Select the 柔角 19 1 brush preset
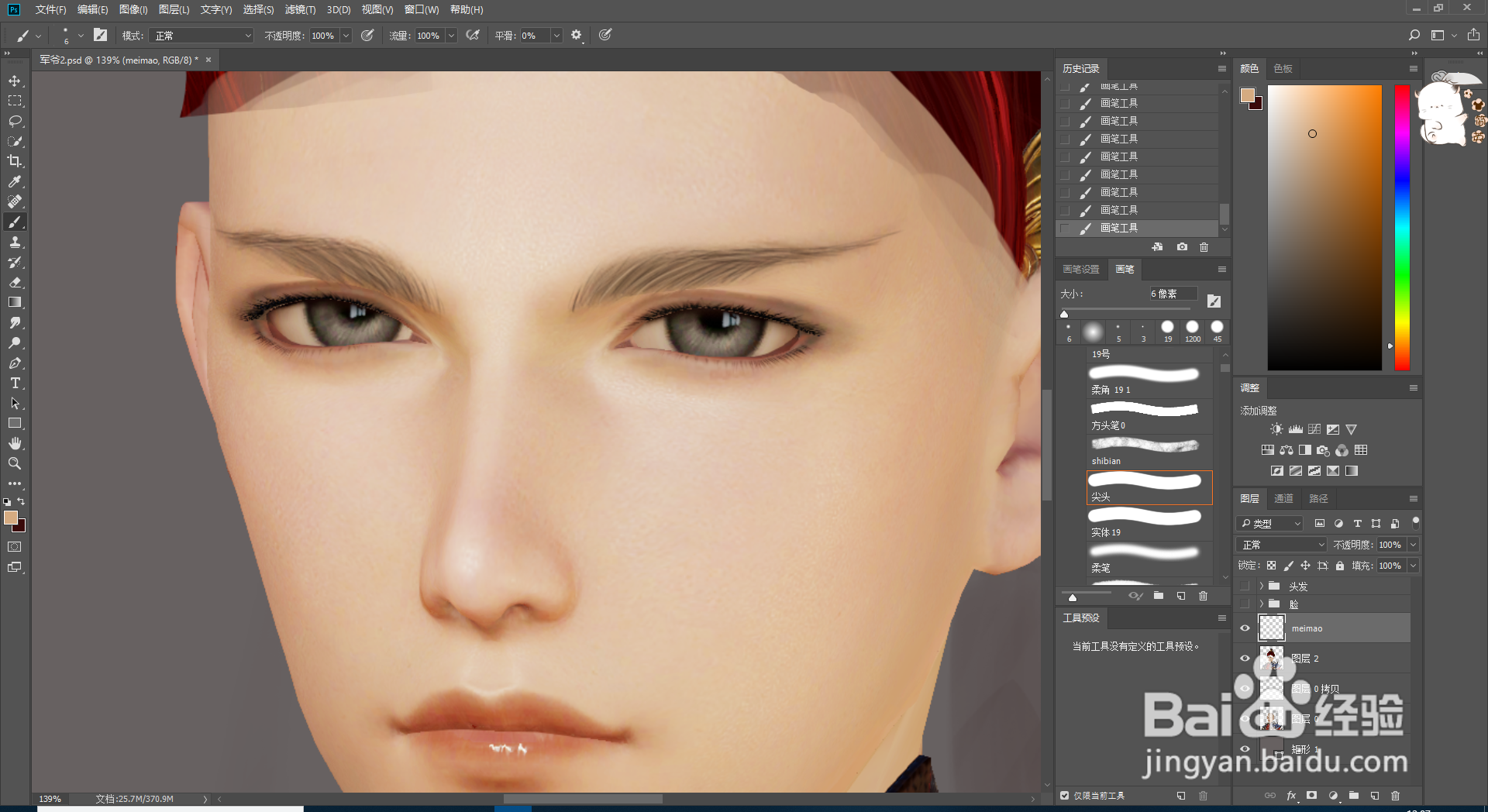Viewport: 1488px width, 812px height. tap(1149, 380)
